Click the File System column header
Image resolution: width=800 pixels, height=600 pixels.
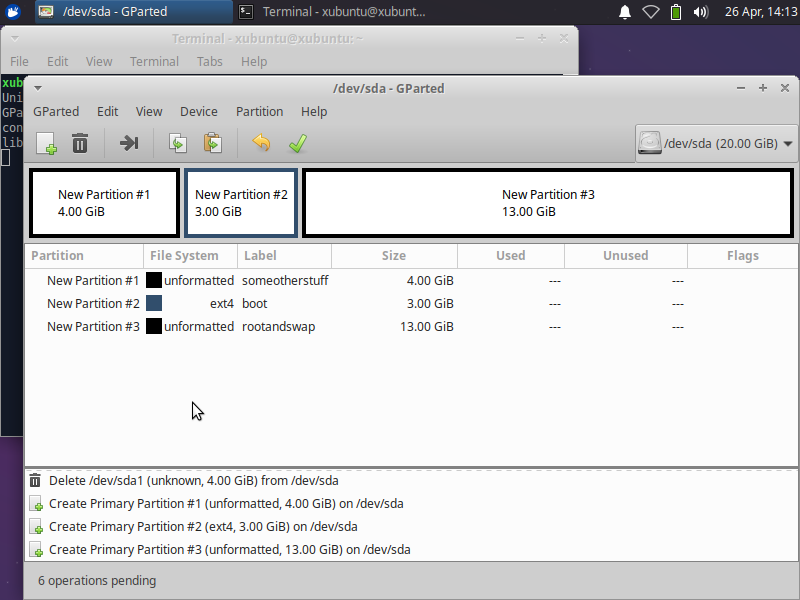(x=190, y=256)
